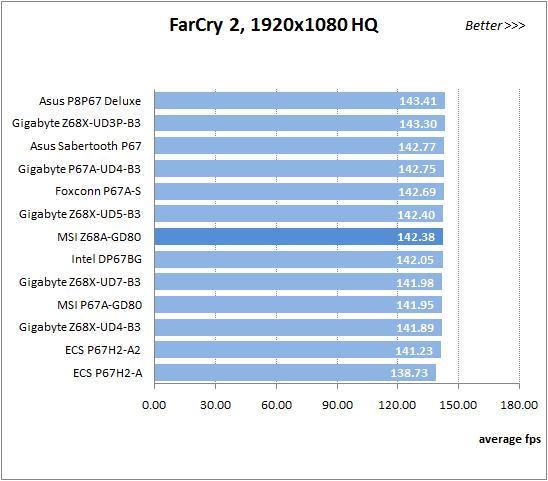This screenshot has width=548, height=481.
Task: Click the axis tick label 60.00
Action: 276,405
